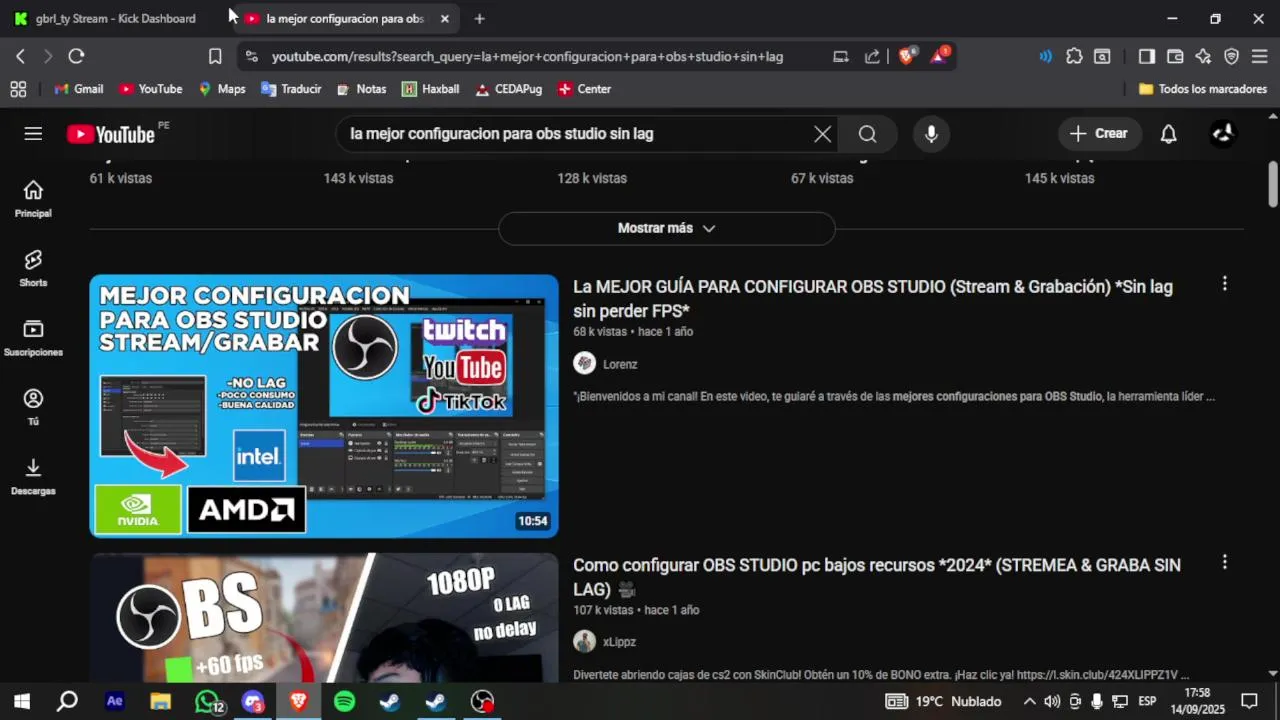
Task: Open the Lorenz channel avatar
Action: tap(584, 363)
